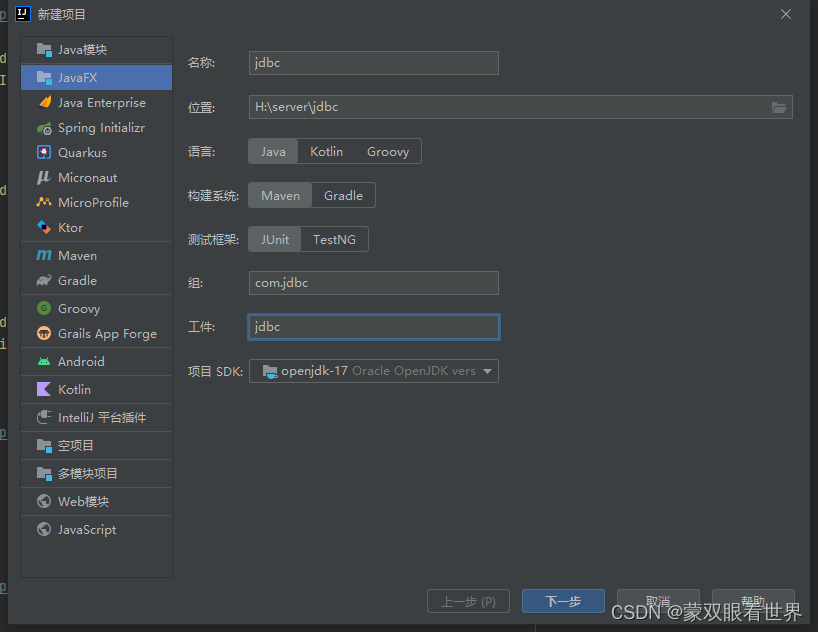Focus the 组 group field
This screenshot has width=818, height=632.
[x=374, y=283]
